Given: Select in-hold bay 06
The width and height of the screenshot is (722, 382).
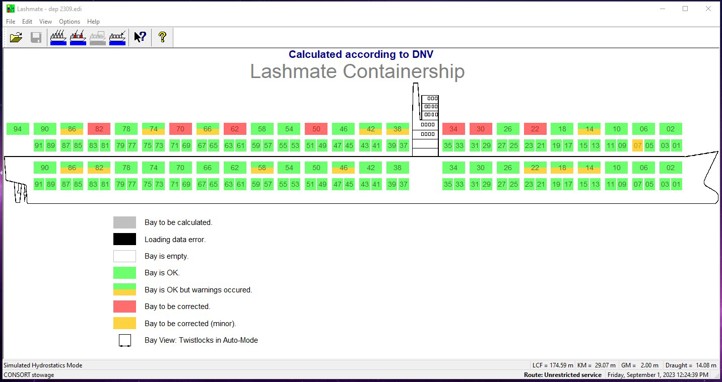Looking at the screenshot, I should pyautogui.click(x=643, y=168).
